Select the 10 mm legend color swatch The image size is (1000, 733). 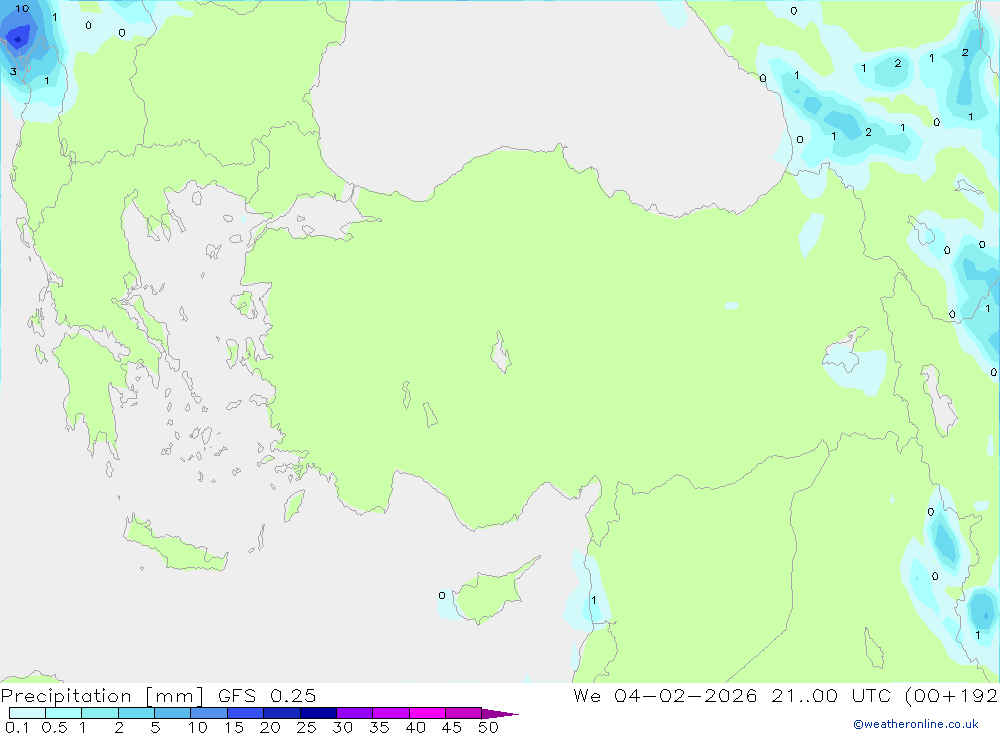click(209, 713)
